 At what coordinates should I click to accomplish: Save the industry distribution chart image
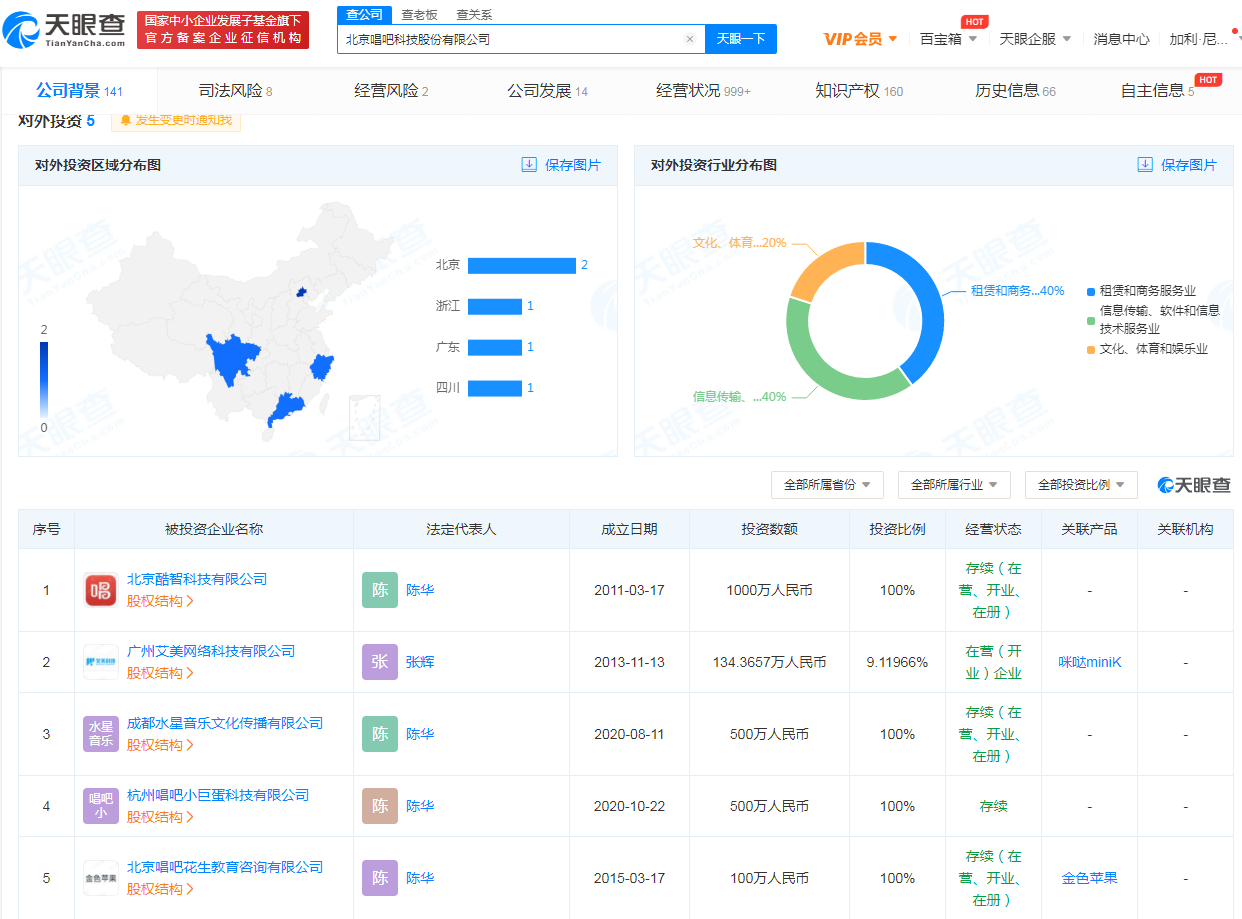coord(1177,165)
